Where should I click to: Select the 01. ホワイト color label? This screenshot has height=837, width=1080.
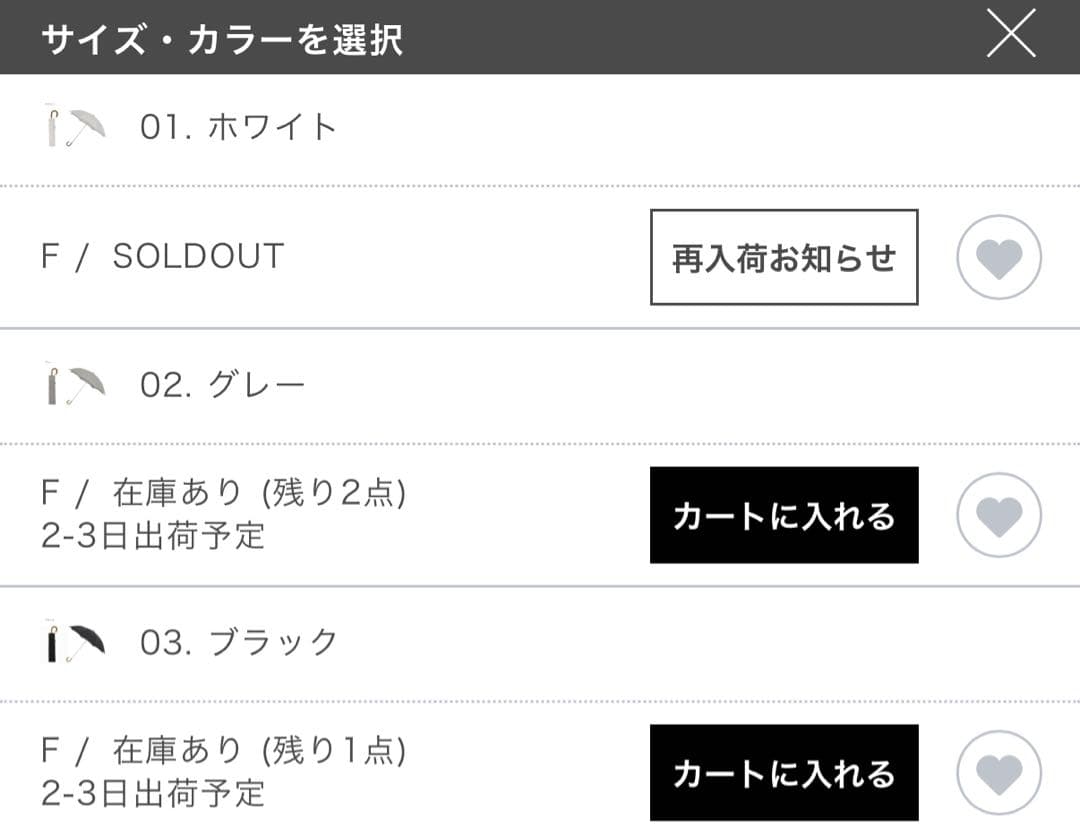(238, 128)
